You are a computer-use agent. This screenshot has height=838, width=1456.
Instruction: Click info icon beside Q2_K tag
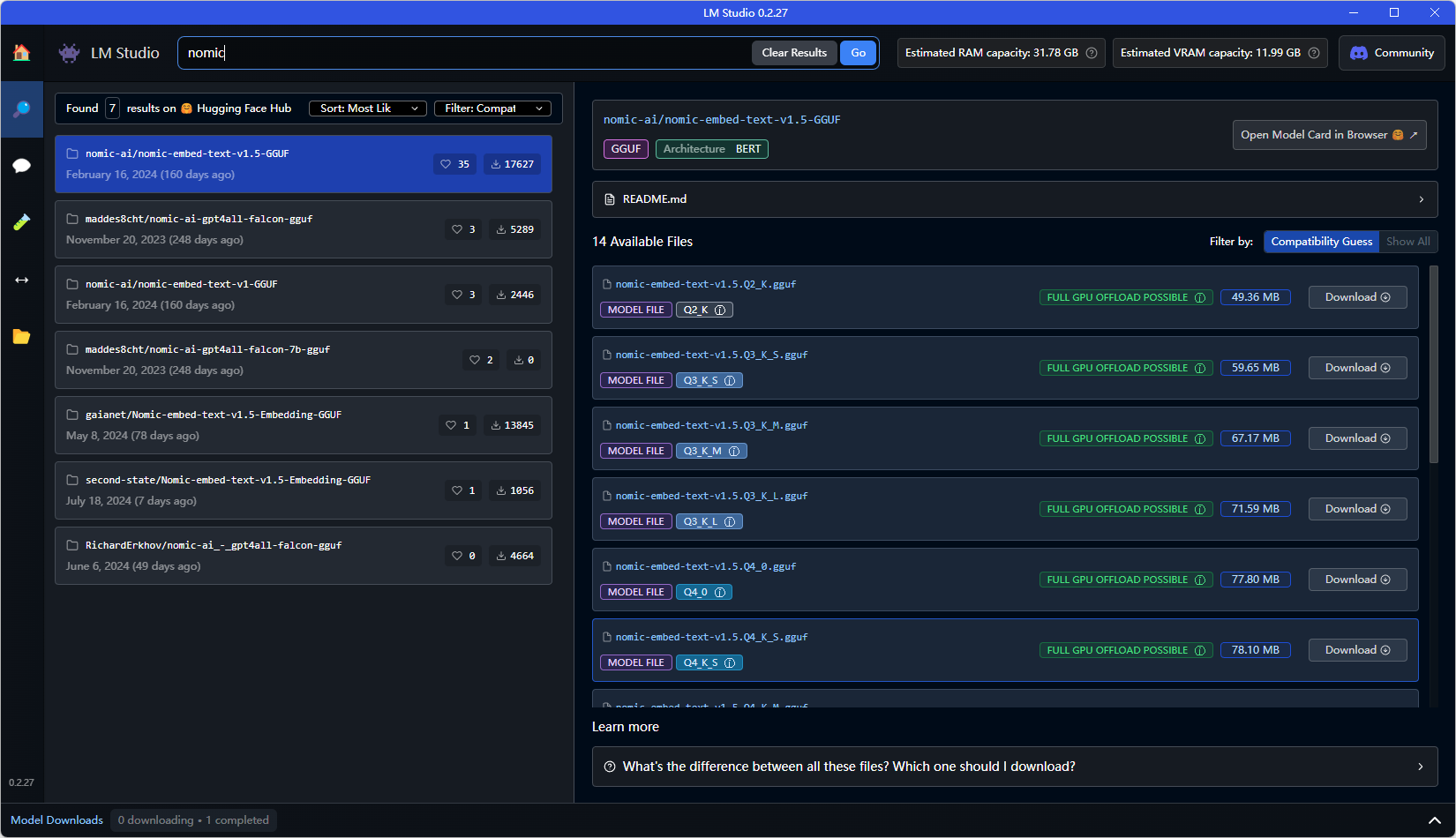click(720, 311)
